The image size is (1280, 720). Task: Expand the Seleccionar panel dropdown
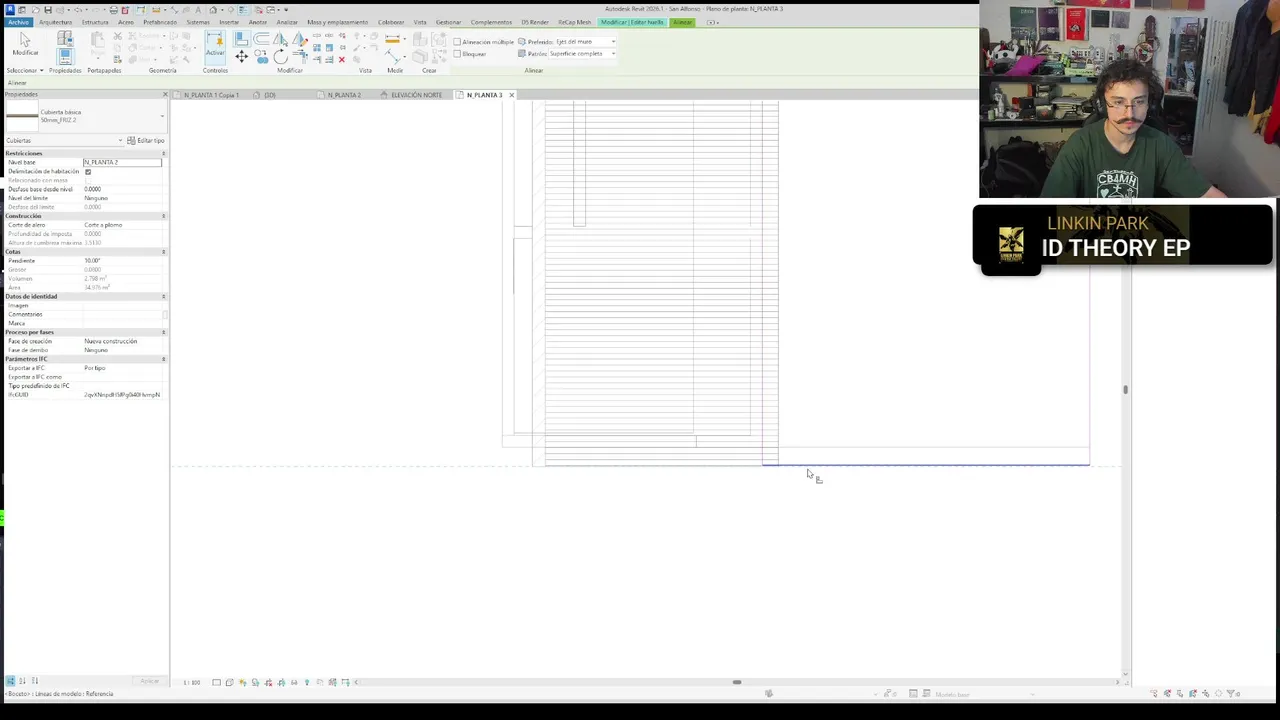[25, 70]
